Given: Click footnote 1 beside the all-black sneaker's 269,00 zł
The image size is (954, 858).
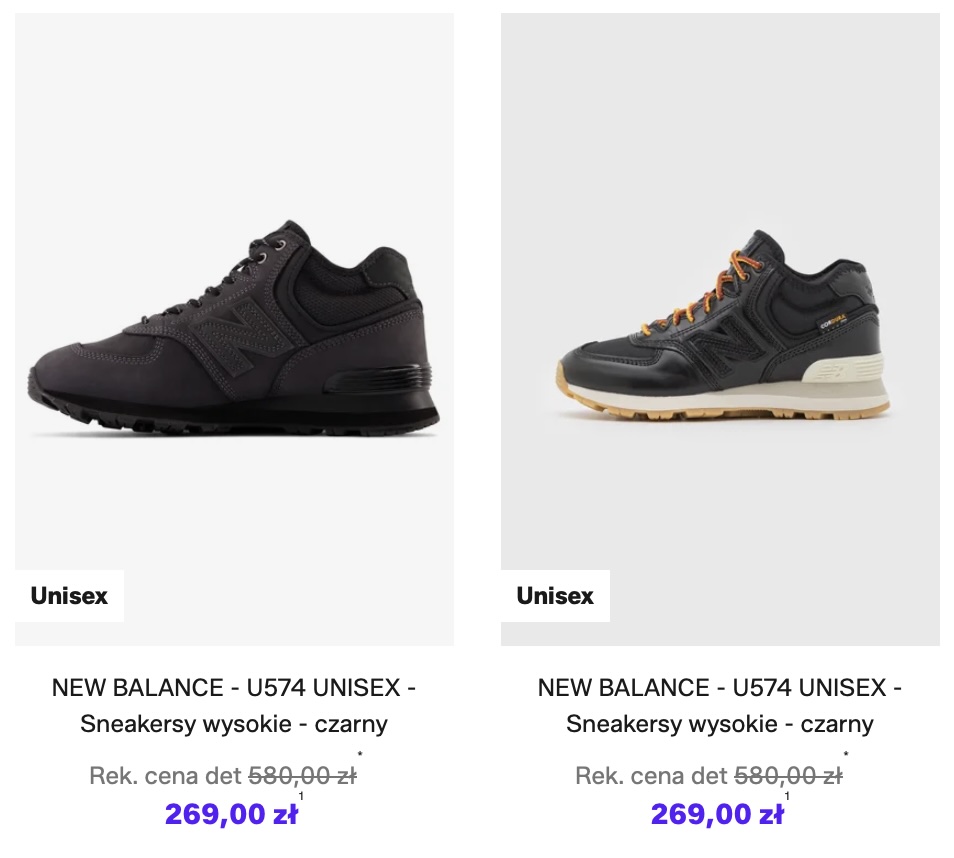Looking at the screenshot, I should click(x=301, y=797).
